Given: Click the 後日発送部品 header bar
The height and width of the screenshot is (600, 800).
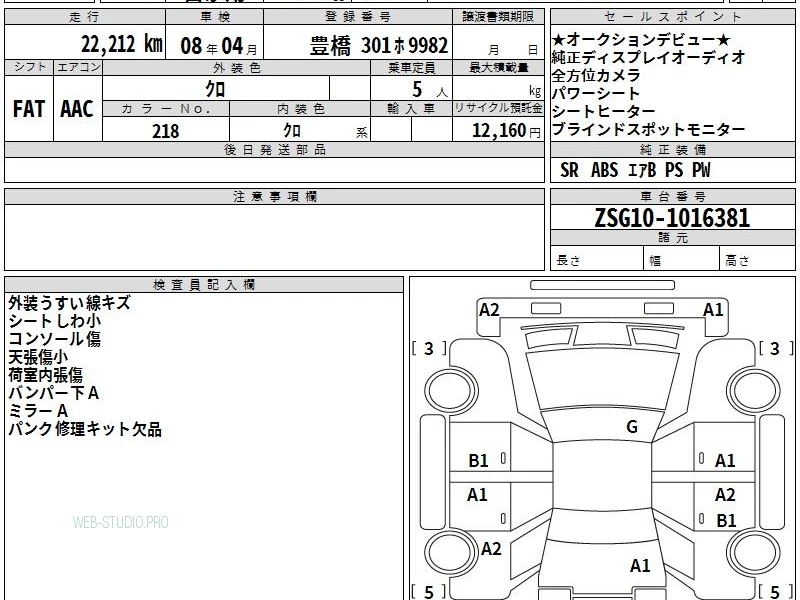Looking at the screenshot, I should click(274, 149).
